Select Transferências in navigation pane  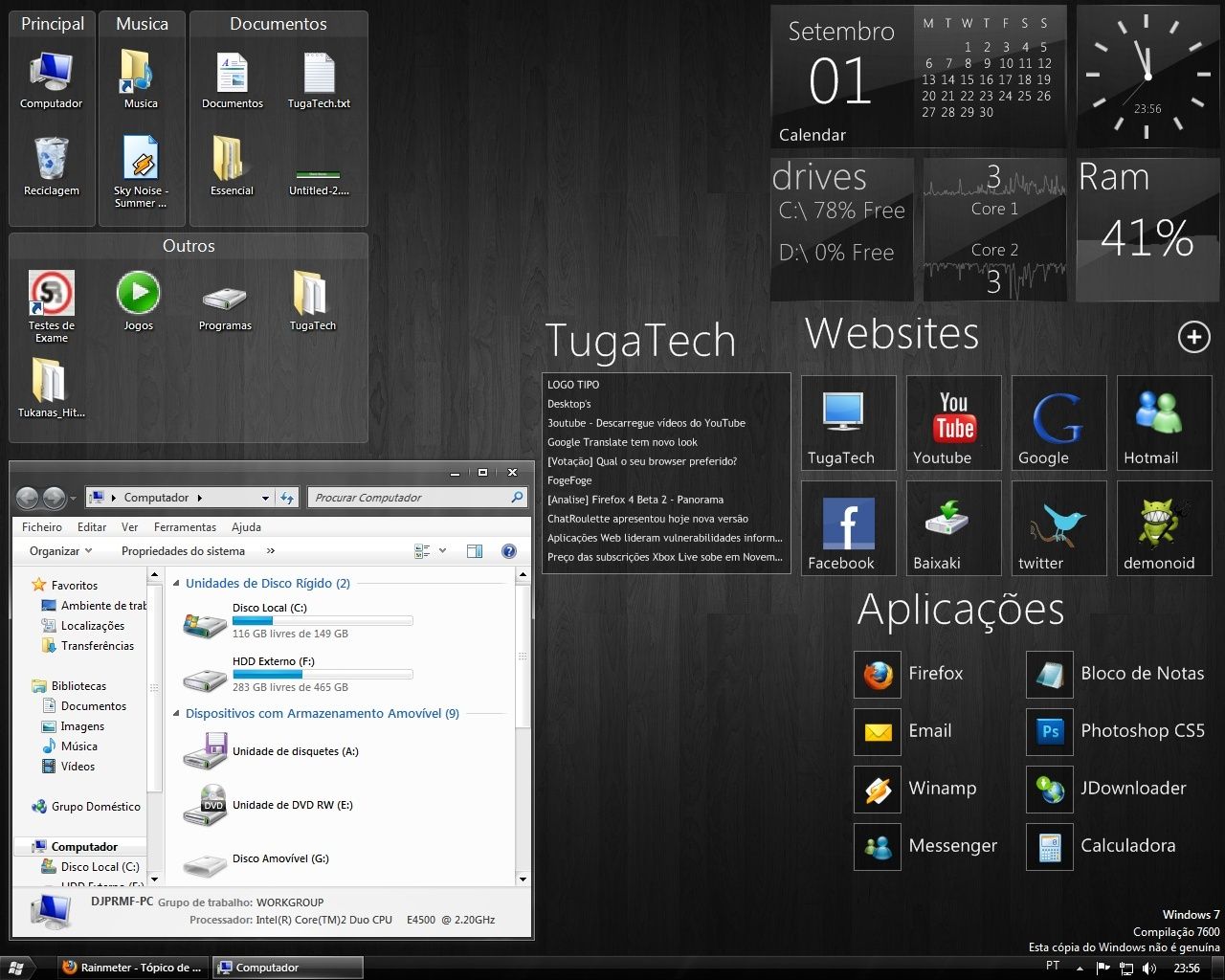click(88, 646)
